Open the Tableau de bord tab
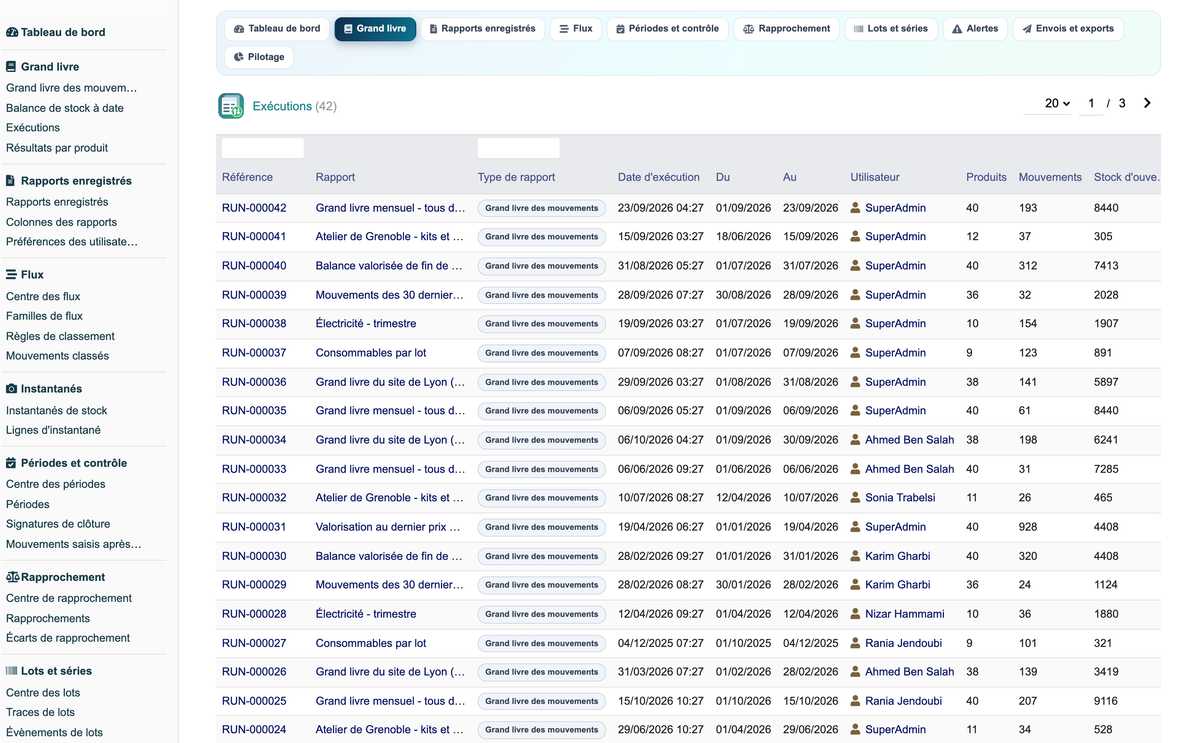 (277, 29)
